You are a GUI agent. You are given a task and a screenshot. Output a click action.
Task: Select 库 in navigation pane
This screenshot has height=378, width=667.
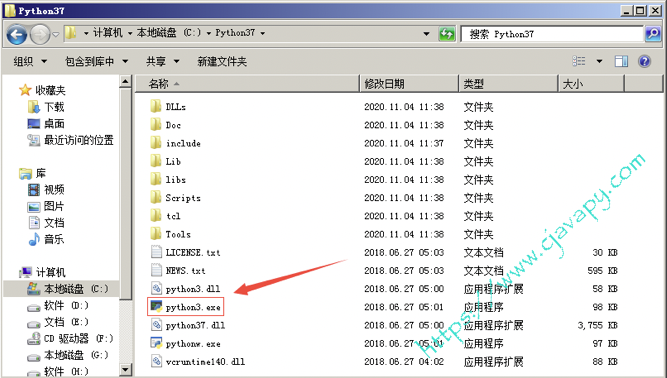pos(40,173)
